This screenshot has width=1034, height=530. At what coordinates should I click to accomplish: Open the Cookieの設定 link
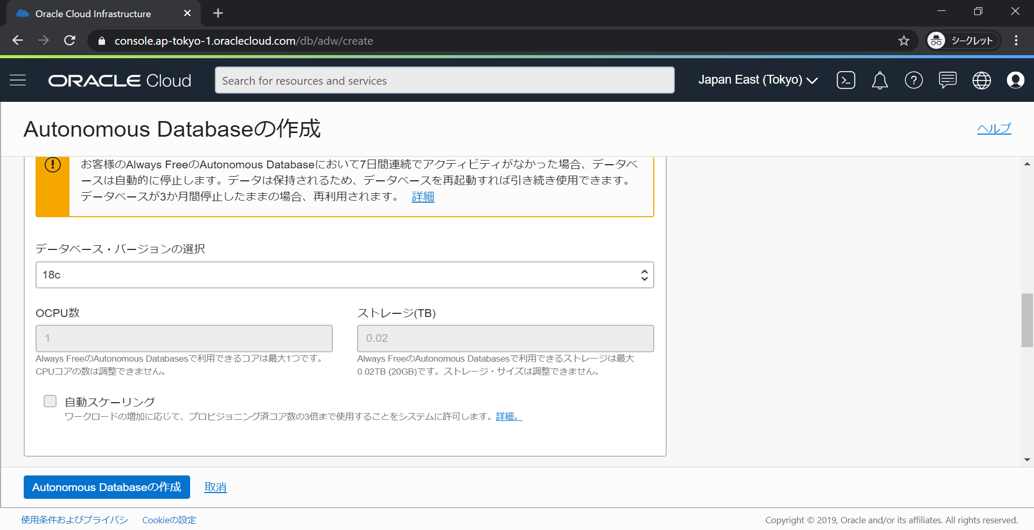pyautogui.click(x=169, y=520)
